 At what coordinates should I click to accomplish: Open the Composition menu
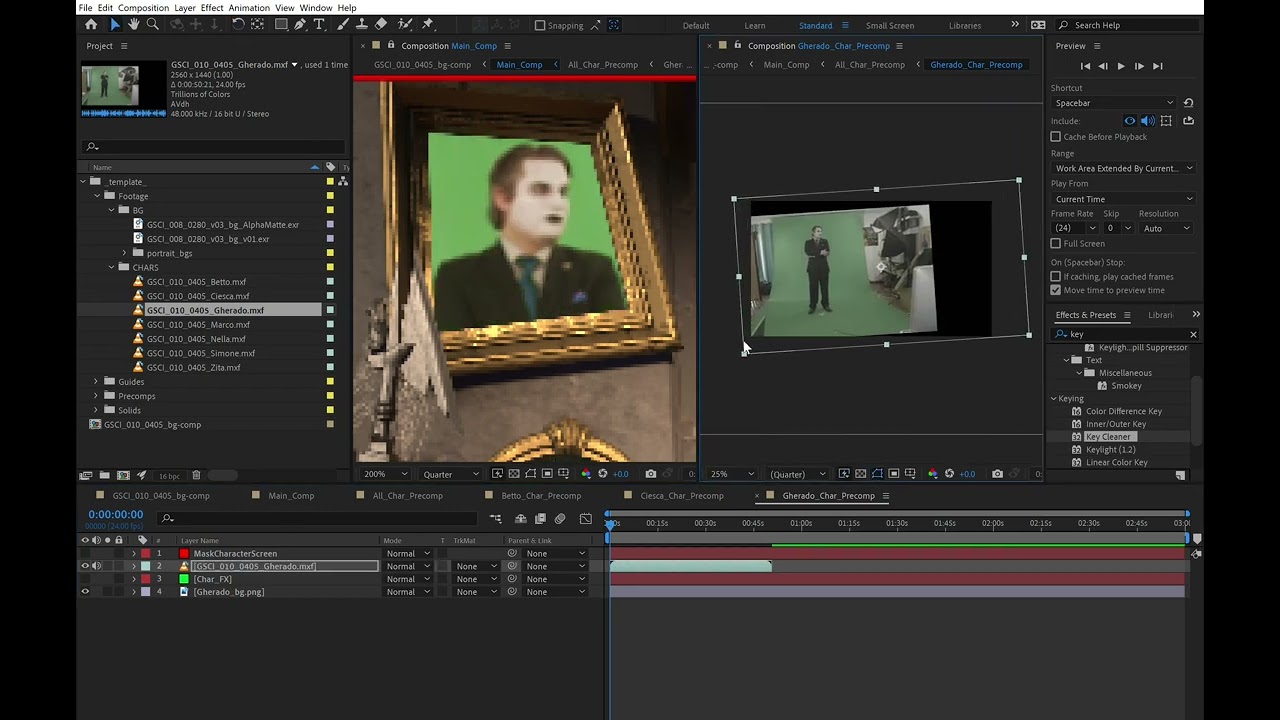[x=143, y=8]
